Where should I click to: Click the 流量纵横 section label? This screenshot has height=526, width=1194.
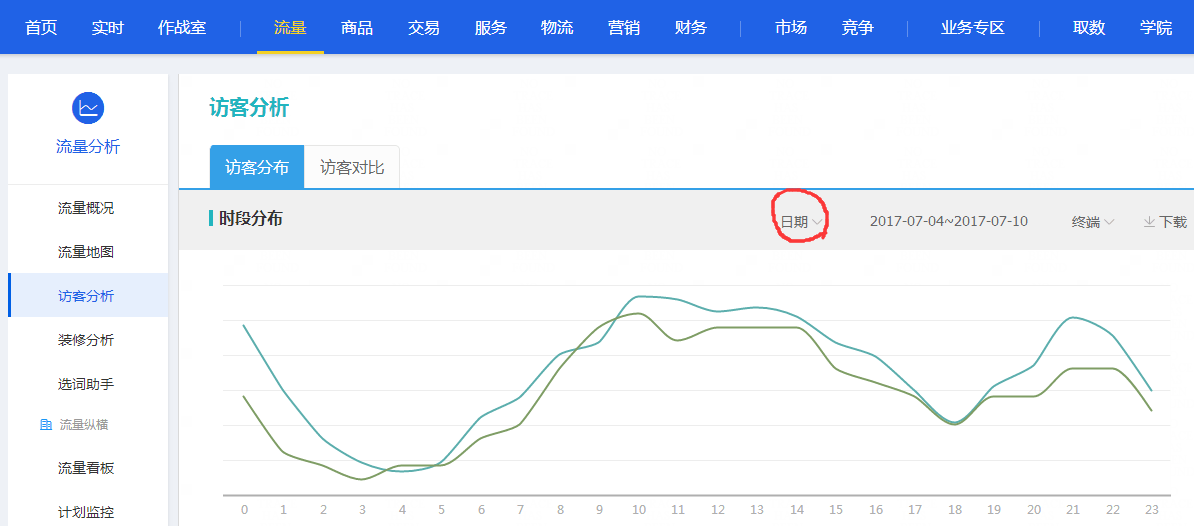[x=84, y=425]
